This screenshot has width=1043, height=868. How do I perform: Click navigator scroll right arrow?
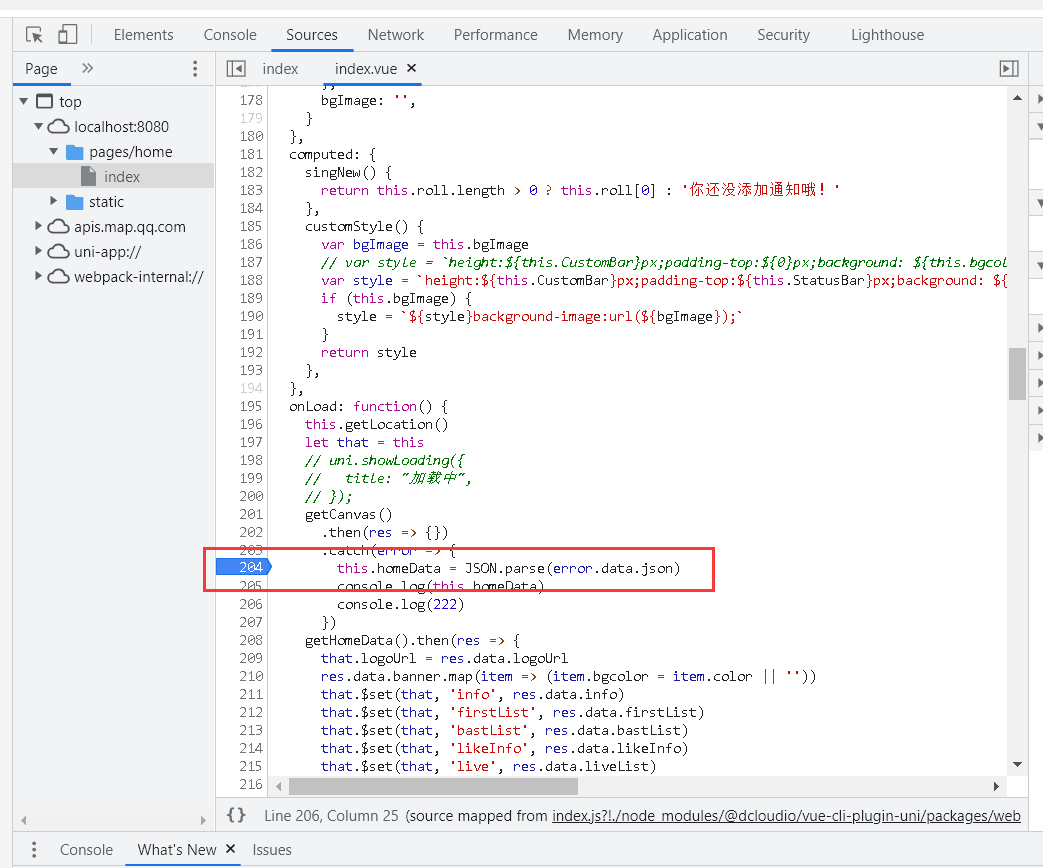click(204, 820)
